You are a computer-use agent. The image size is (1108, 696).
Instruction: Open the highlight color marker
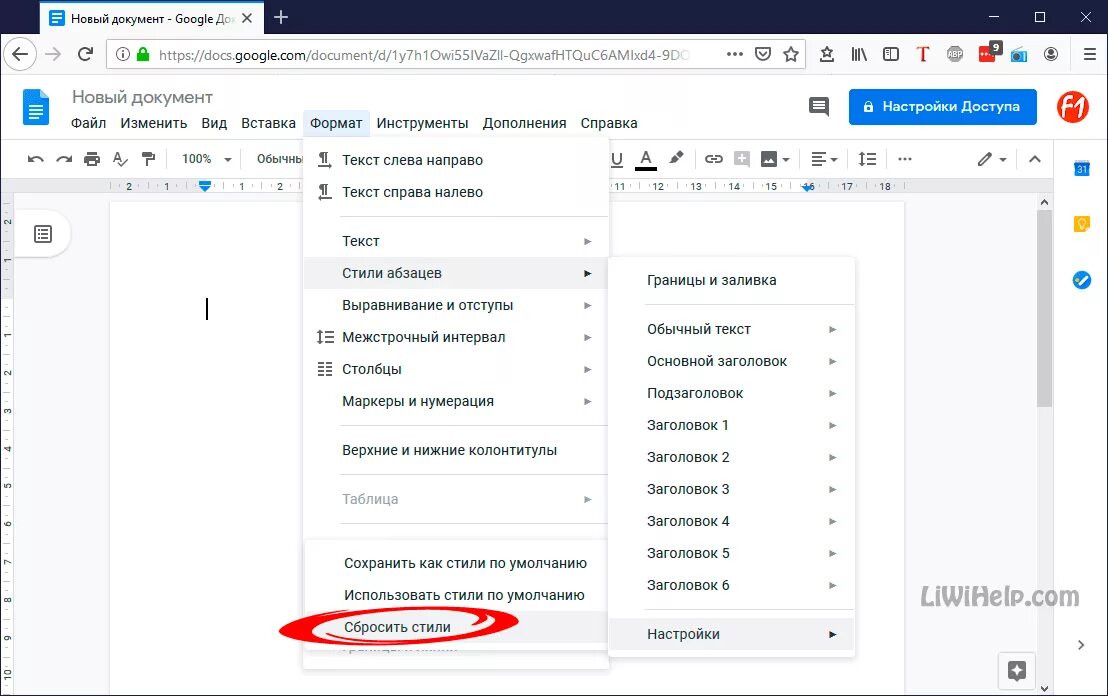(x=677, y=158)
